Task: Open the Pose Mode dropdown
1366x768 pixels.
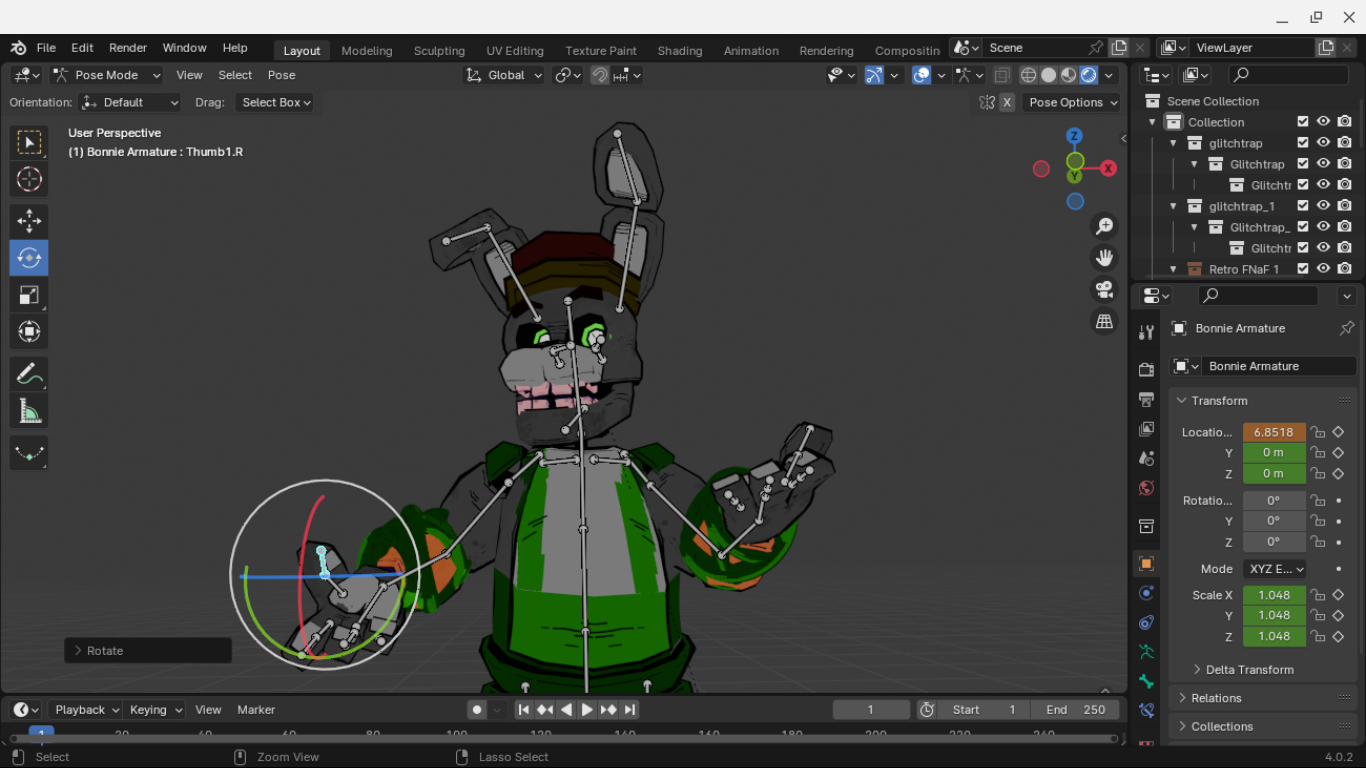Action: (x=107, y=75)
